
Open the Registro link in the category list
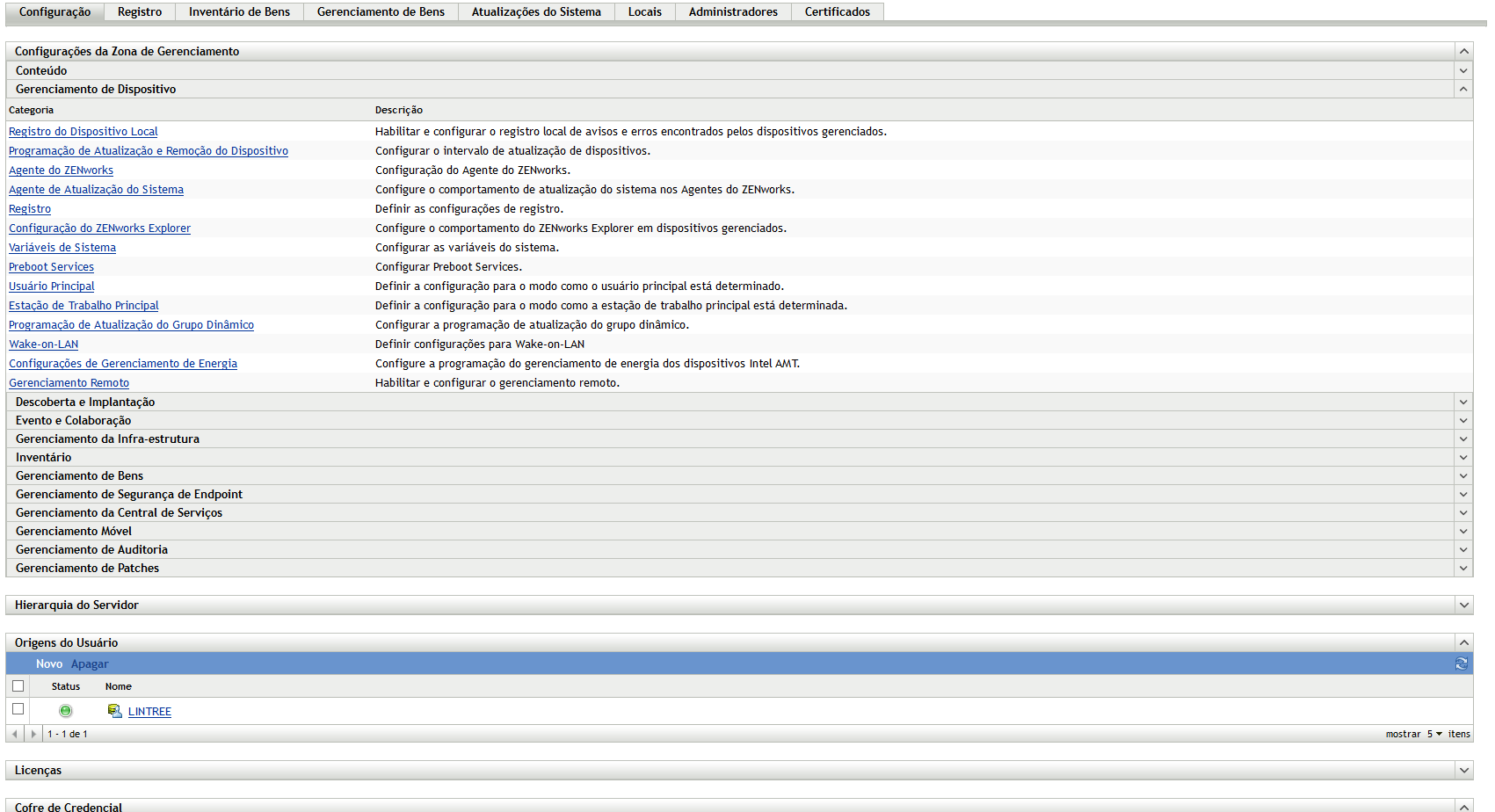[x=30, y=209]
